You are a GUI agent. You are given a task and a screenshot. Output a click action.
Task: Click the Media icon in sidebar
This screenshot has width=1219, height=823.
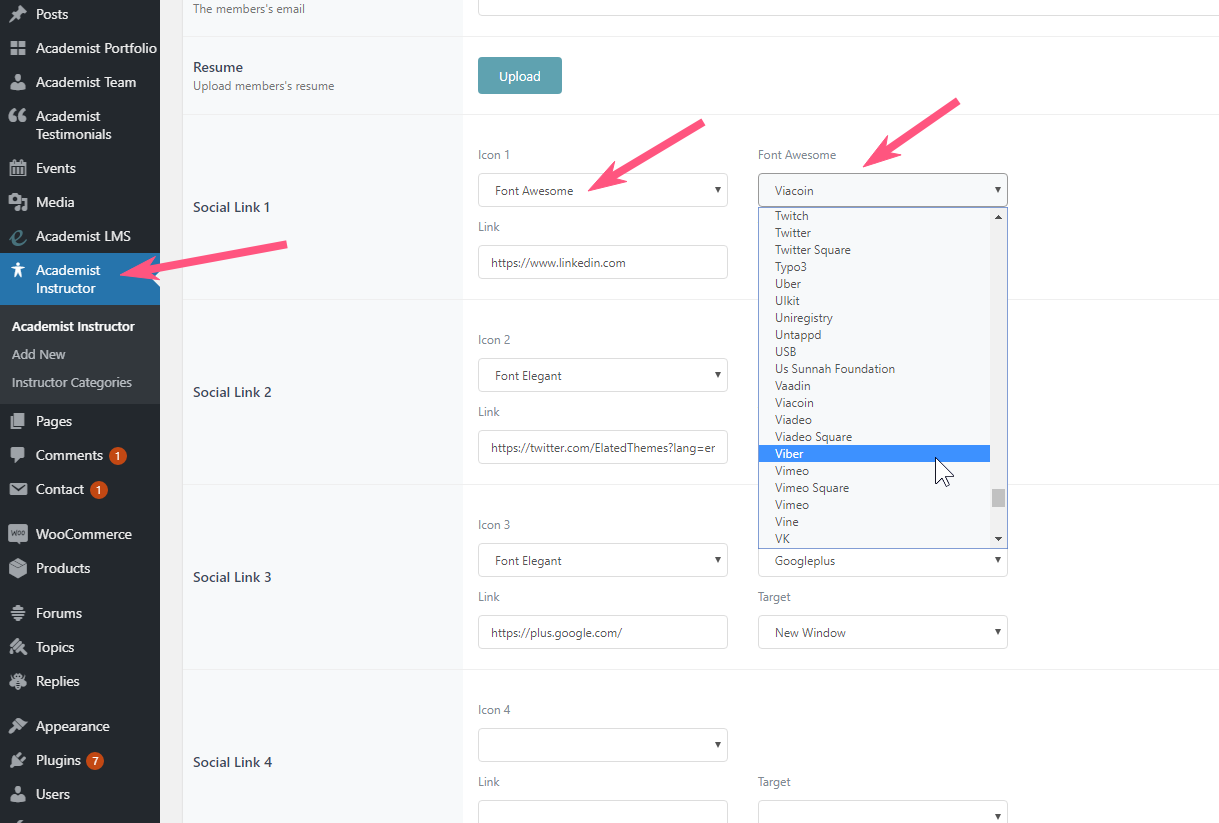tap(18, 202)
